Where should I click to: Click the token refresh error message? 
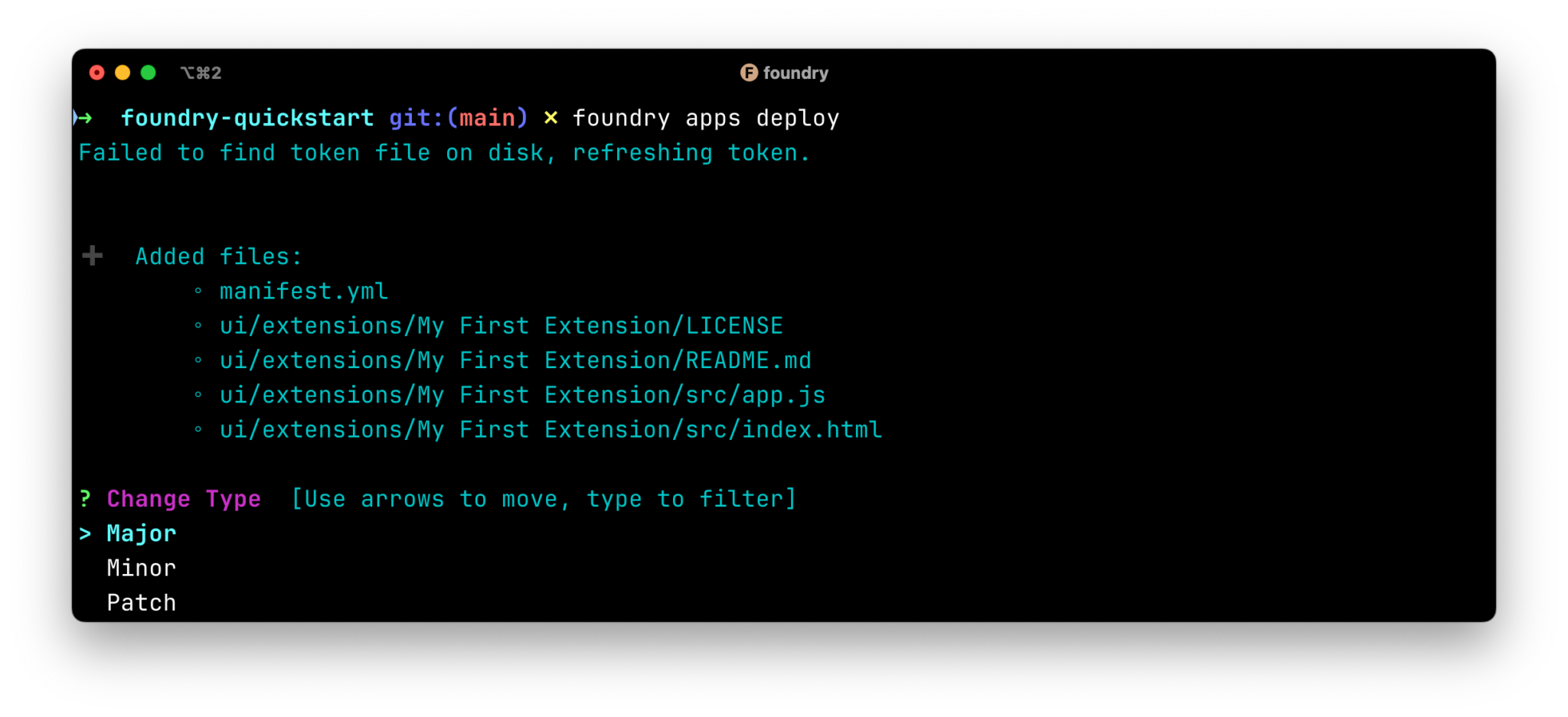pyautogui.click(x=443, y=152)
